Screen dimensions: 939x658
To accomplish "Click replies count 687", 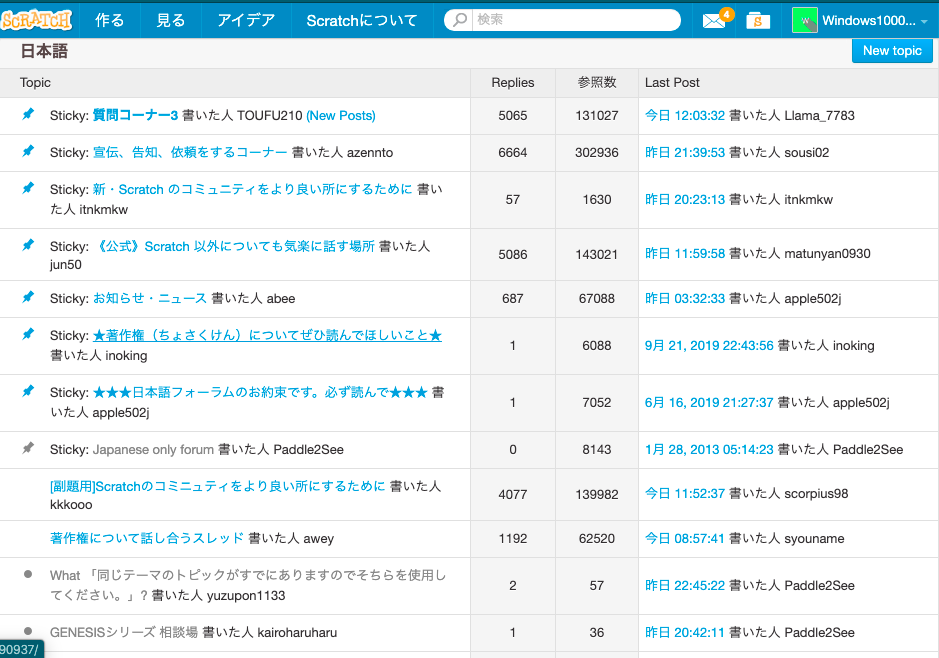I will [x=513, y=299].
